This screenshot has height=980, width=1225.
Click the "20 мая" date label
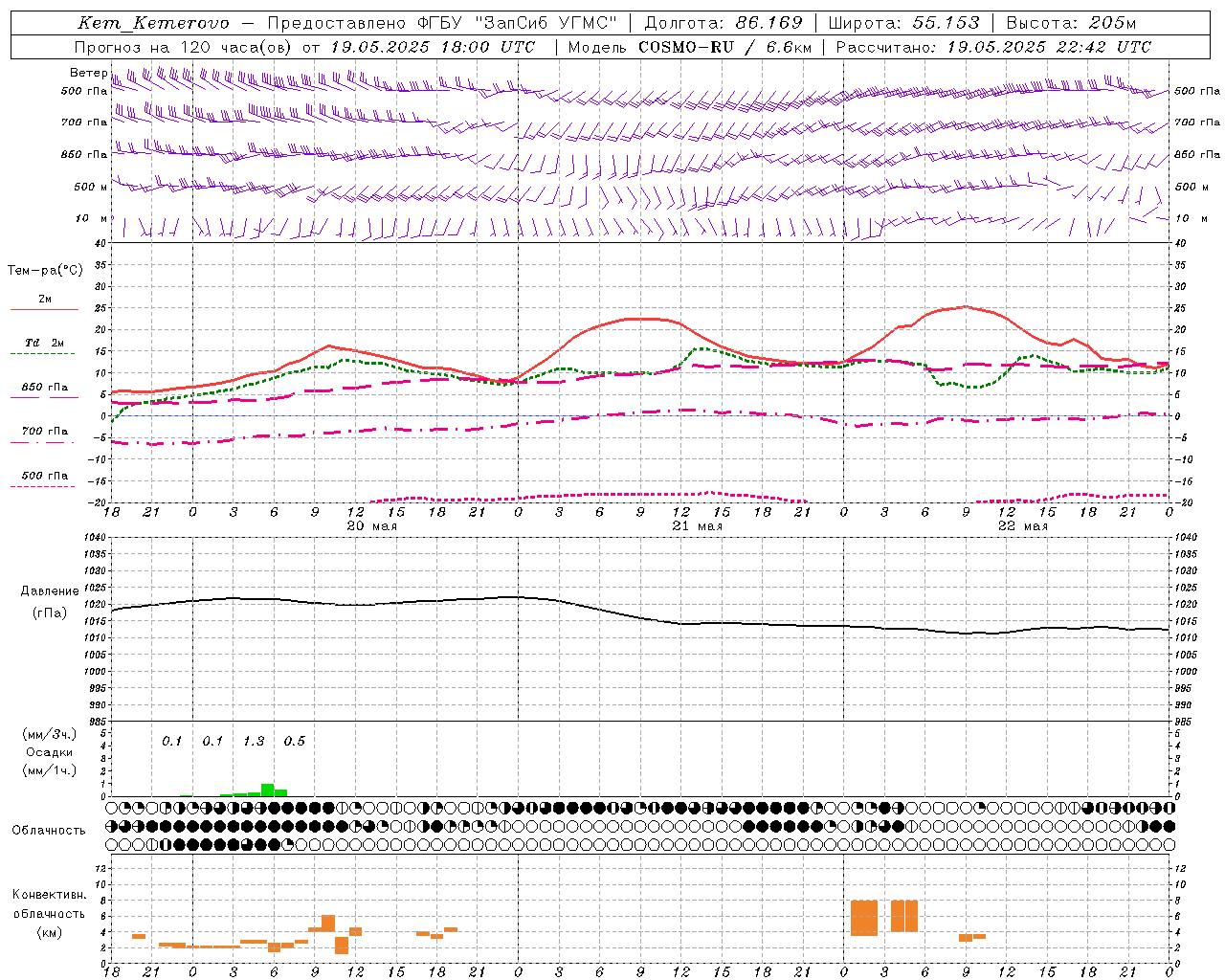(371, 526)
